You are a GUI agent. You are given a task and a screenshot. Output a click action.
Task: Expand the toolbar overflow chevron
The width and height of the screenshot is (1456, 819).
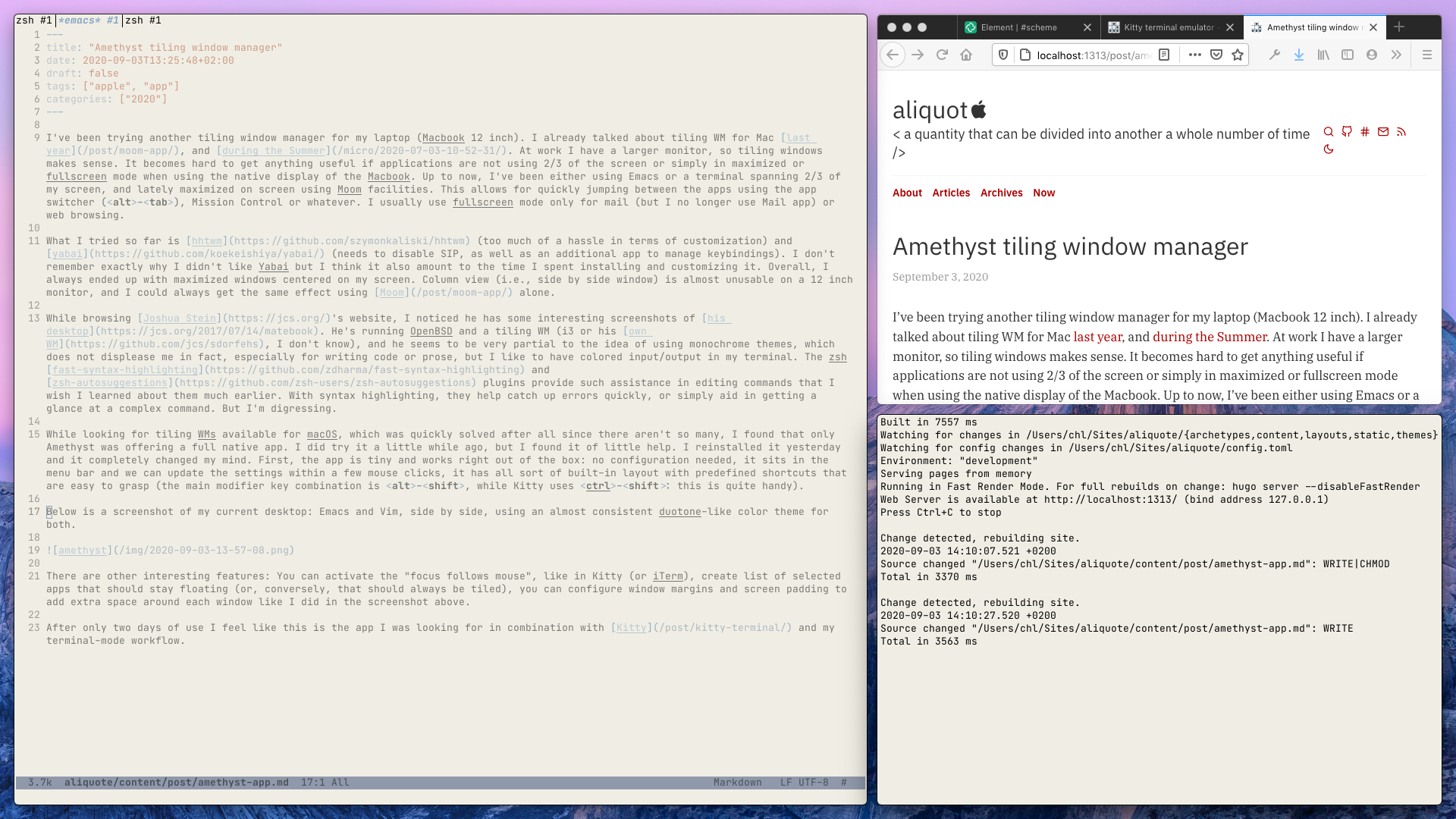coord(1396,55)
